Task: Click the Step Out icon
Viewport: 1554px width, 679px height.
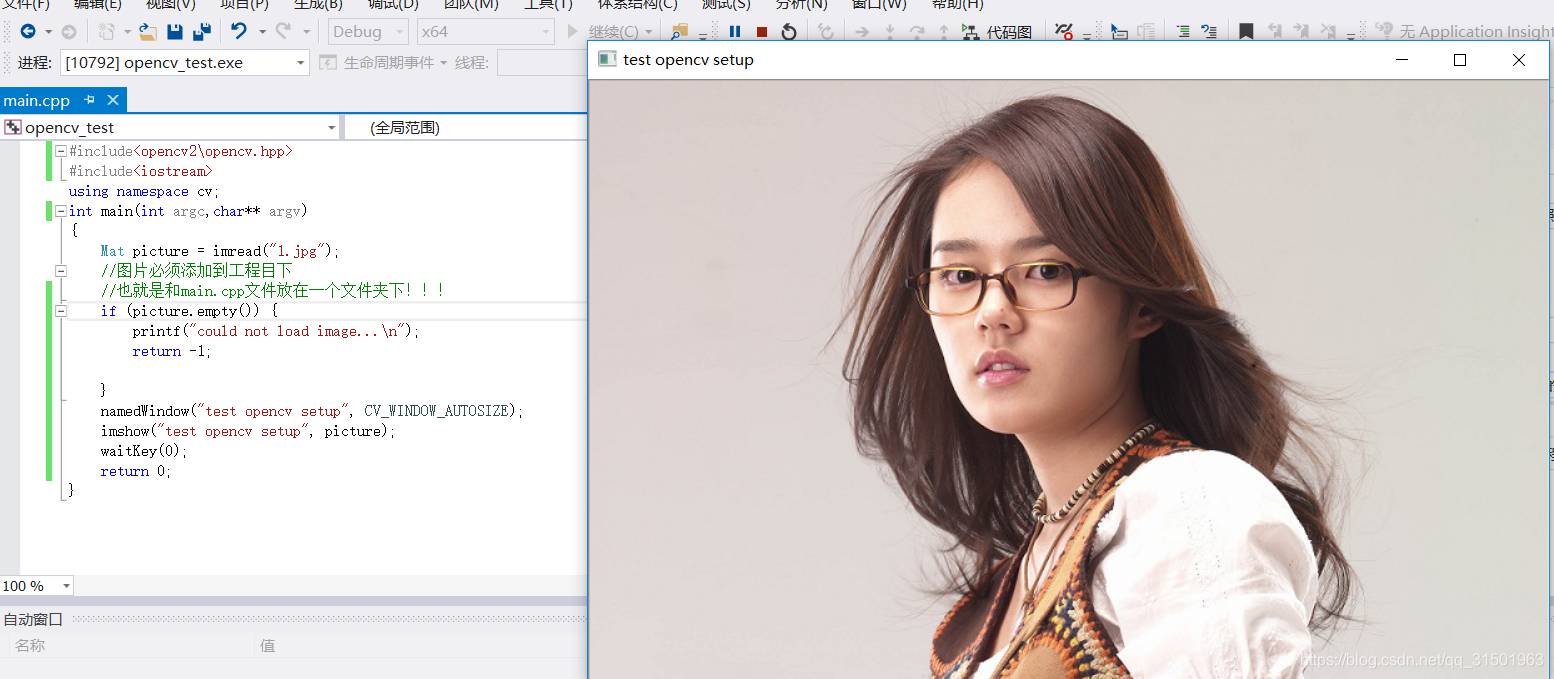Action: (x=943, y=32)
